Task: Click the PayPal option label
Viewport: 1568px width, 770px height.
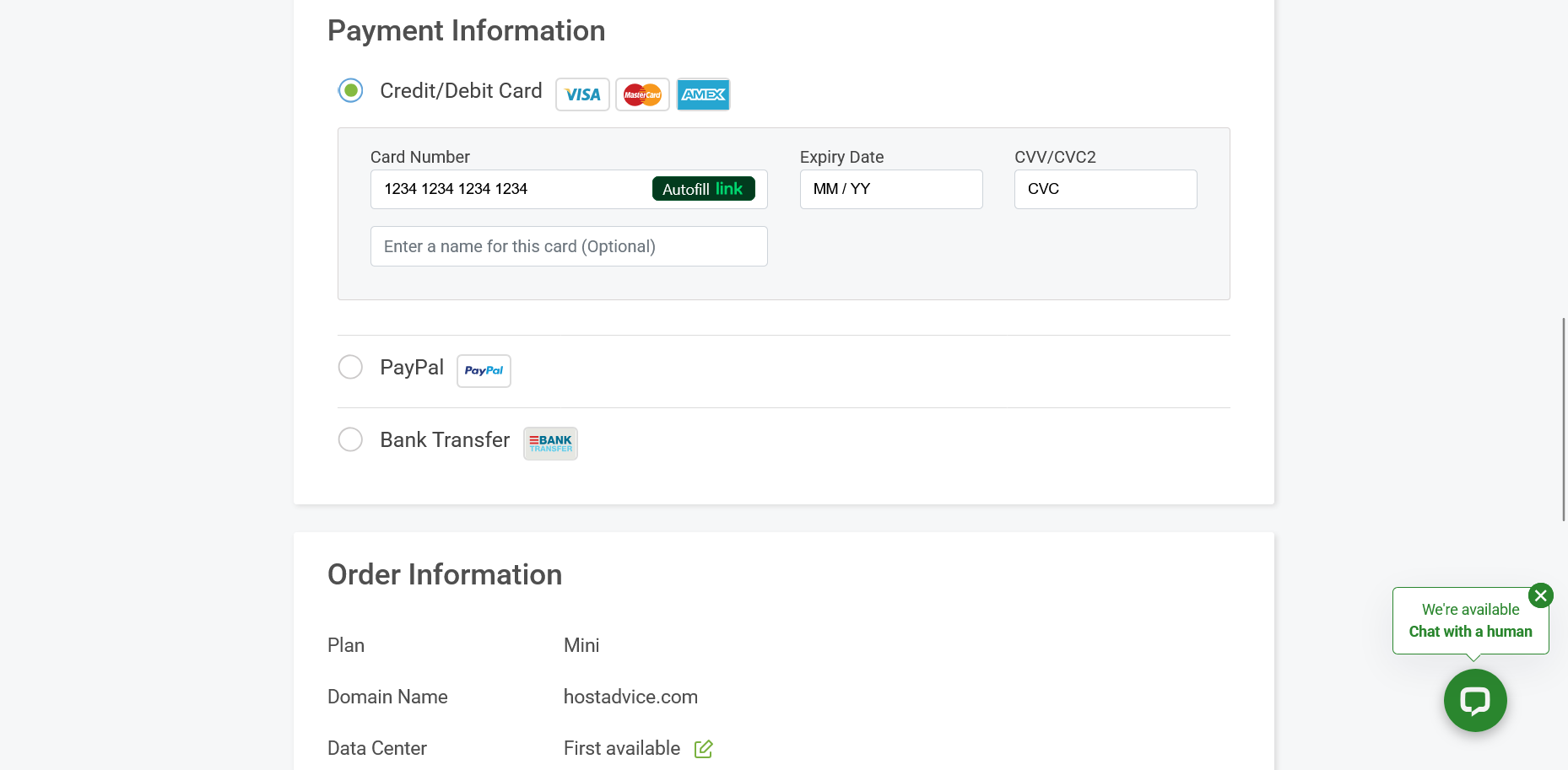Action: pyautogui.click(x=412, y=367)
